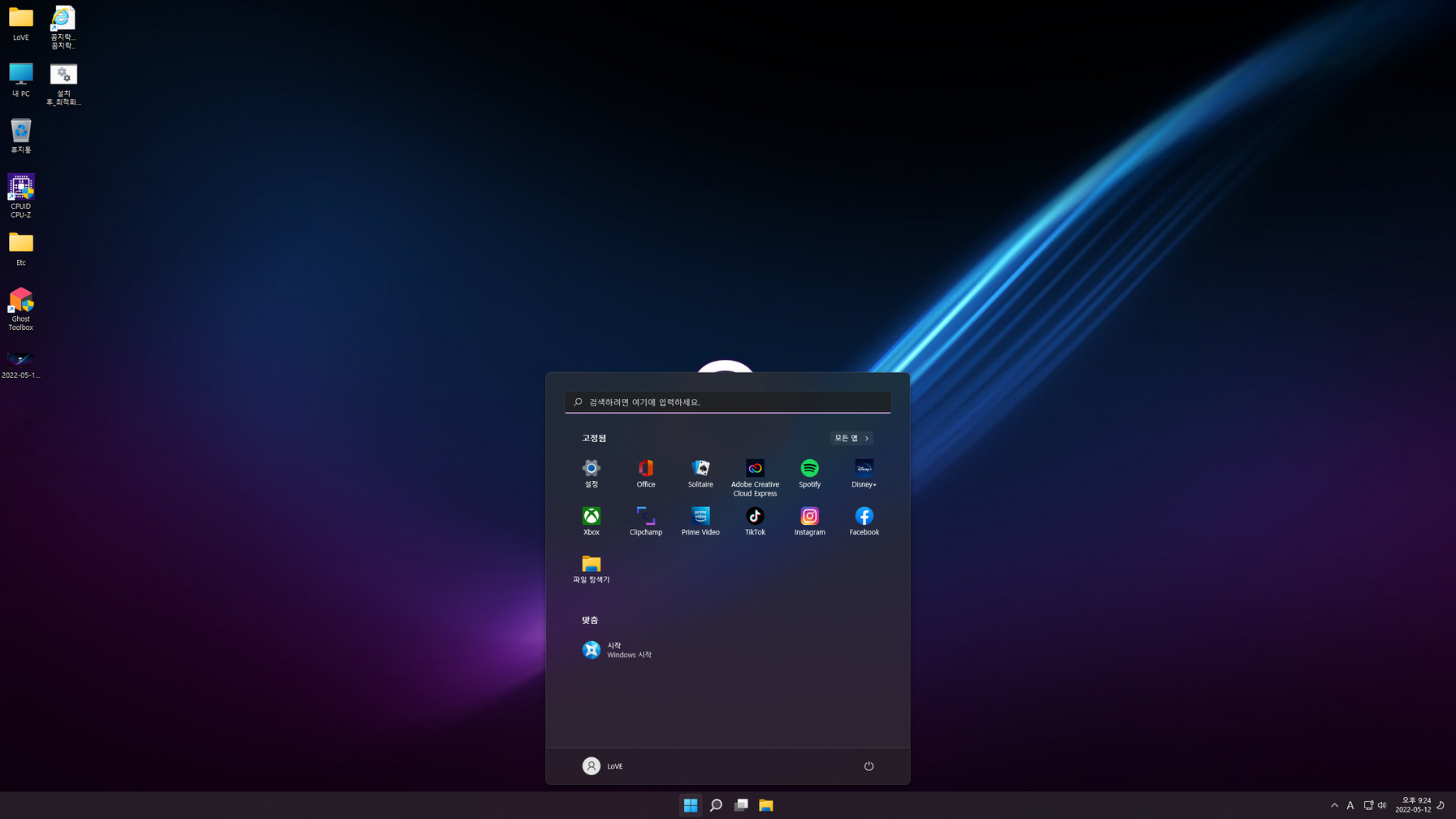Open the recommended Windows 시작 item

point(617,650)
